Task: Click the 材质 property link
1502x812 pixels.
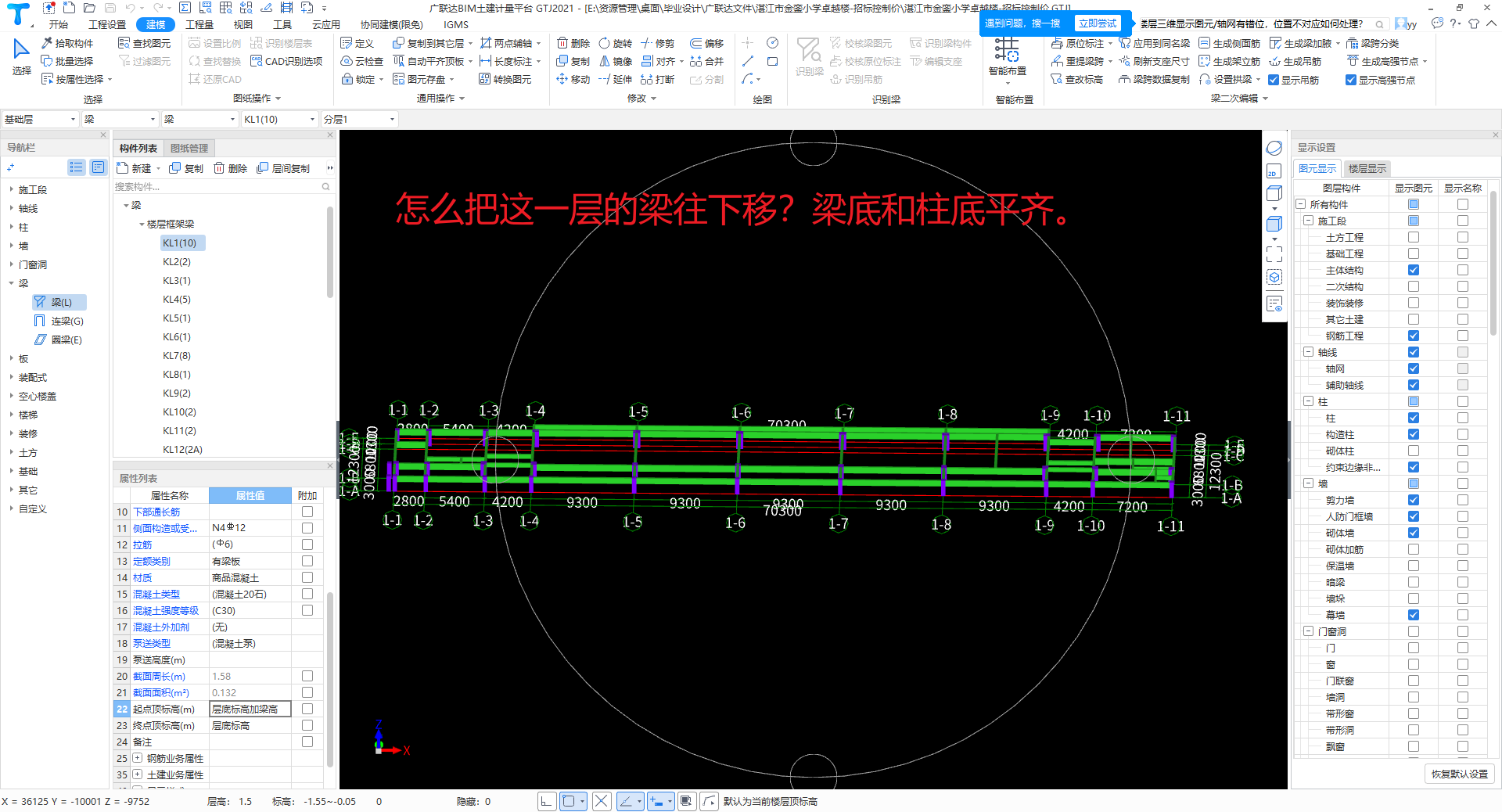Action: click(142, 577)
